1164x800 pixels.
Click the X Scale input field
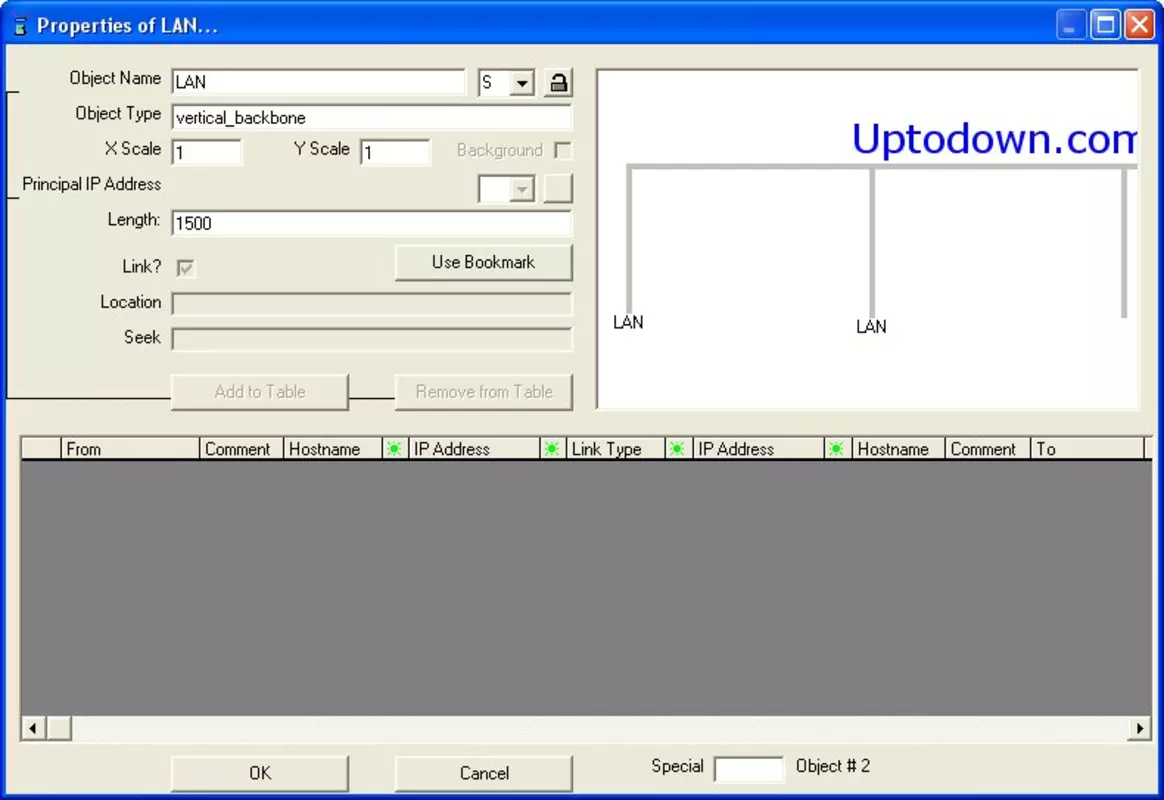point(207,152)
